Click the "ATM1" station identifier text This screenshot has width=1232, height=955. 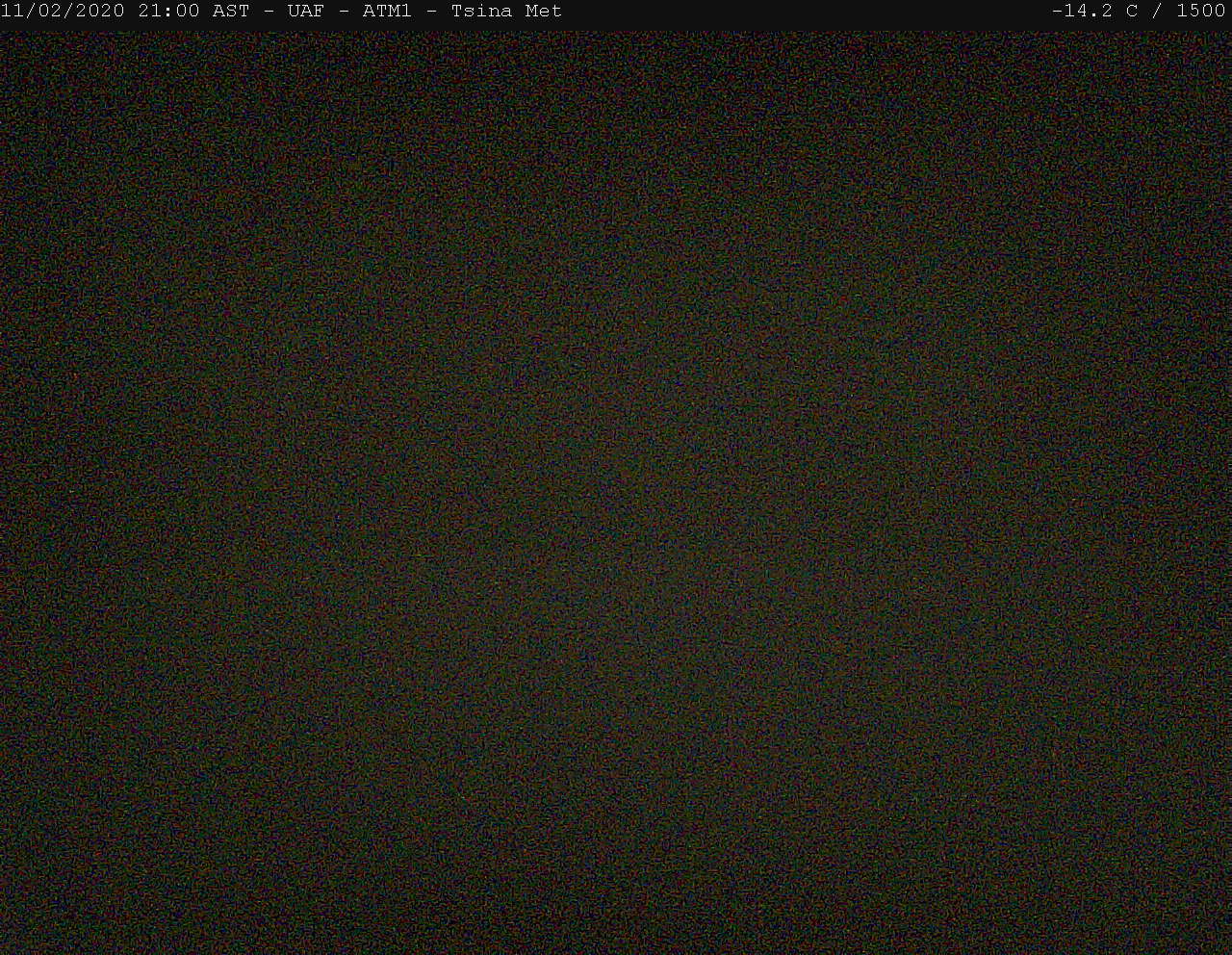(x=387, y=11)
